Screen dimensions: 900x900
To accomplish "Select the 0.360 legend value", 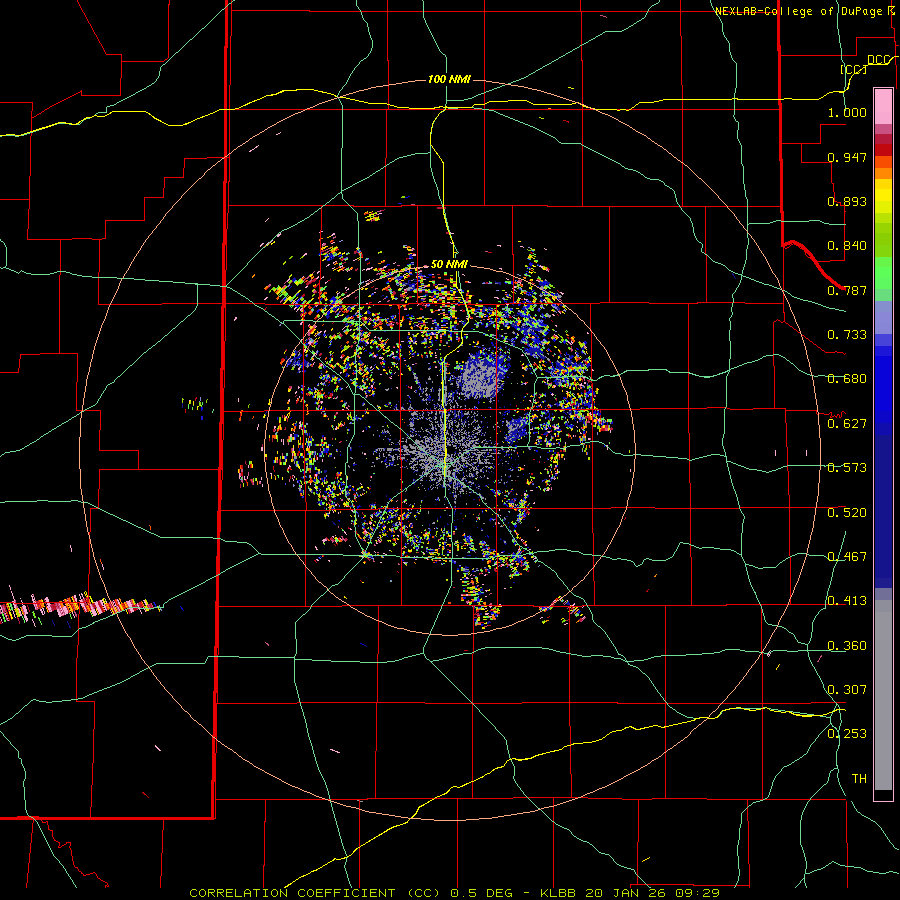I will tap(847, 646).
